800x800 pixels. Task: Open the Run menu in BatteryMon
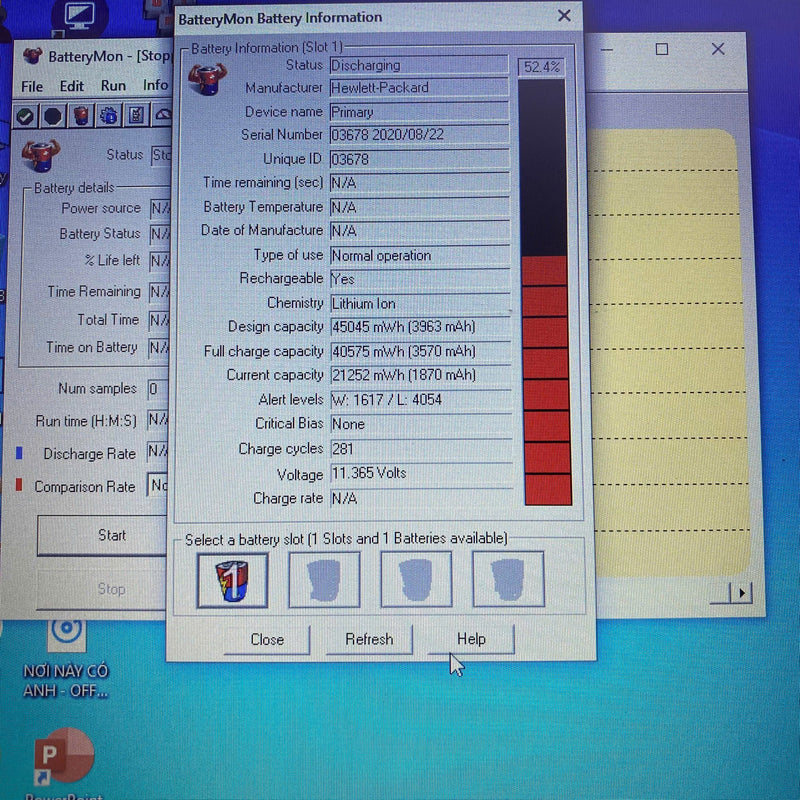pos(113,86)
